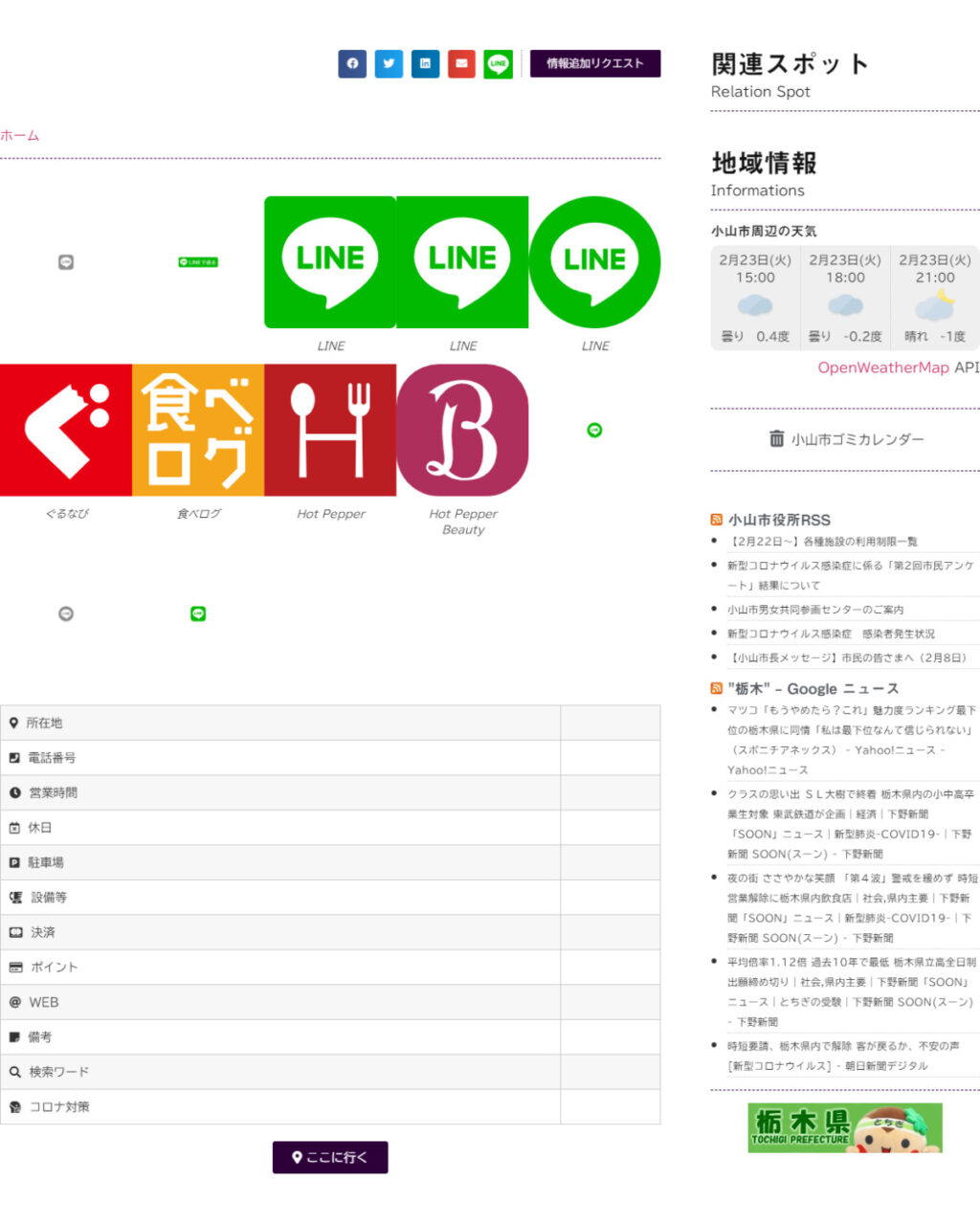Click the Hot Pepper Beauty caption
Screen dimensions: 980x1225
point(463,522)
